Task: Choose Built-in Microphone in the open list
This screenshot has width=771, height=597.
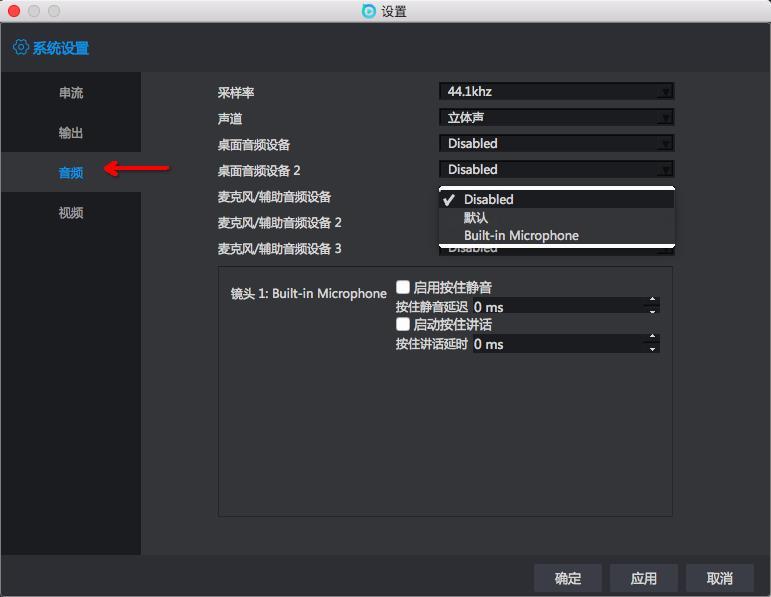Action: pos(556,236)
